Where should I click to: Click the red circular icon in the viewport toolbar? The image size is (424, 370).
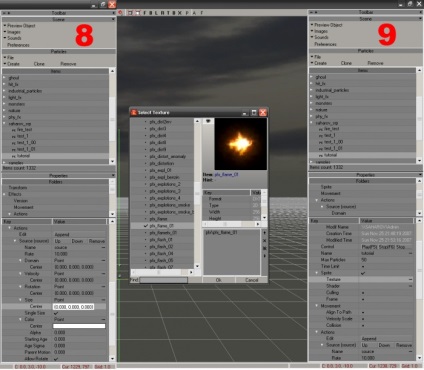pyautogui.click(x=121, y=13)
